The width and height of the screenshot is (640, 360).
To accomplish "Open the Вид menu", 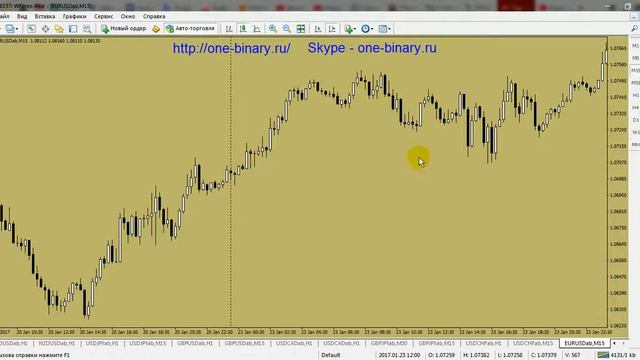I will (x=22, y=16).
